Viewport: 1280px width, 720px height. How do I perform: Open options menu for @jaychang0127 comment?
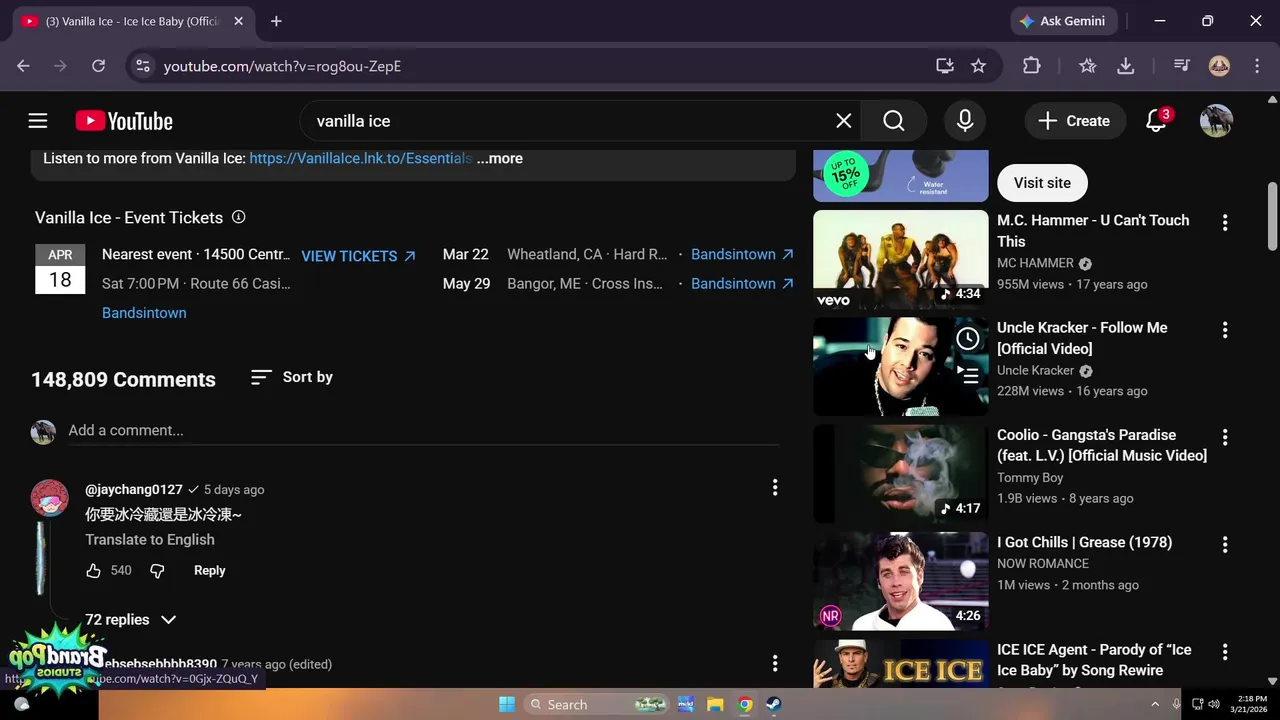click(775, 487)
